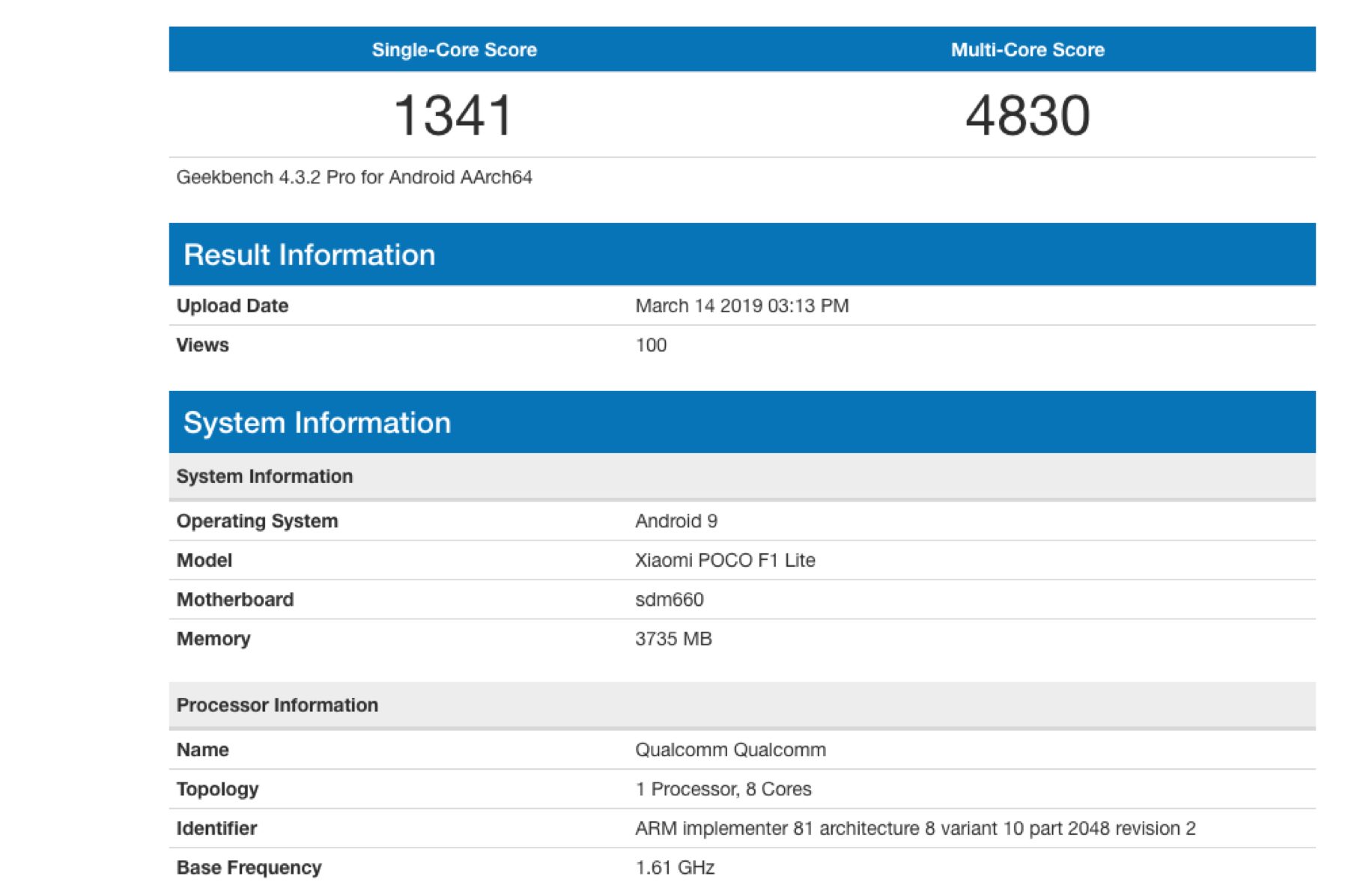Click the Android 9 operating system value

(x=676, y=521)
